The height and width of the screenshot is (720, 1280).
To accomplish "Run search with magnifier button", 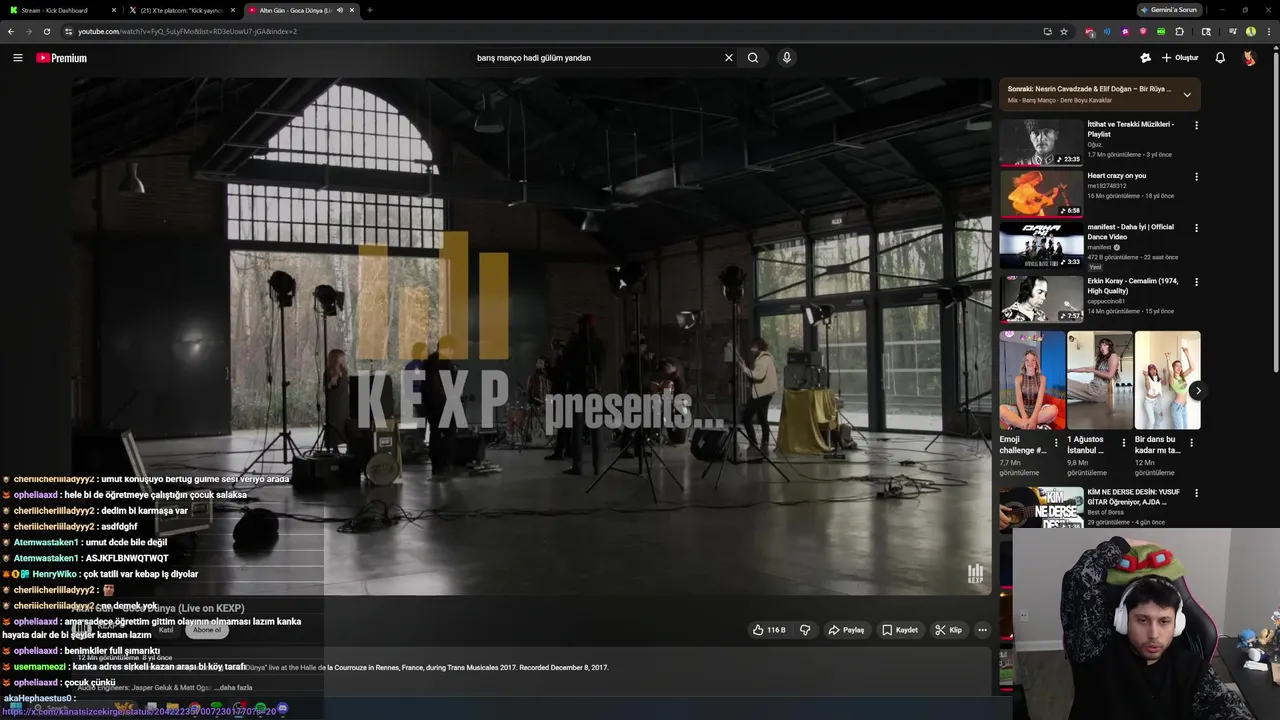I will (753, 58).
